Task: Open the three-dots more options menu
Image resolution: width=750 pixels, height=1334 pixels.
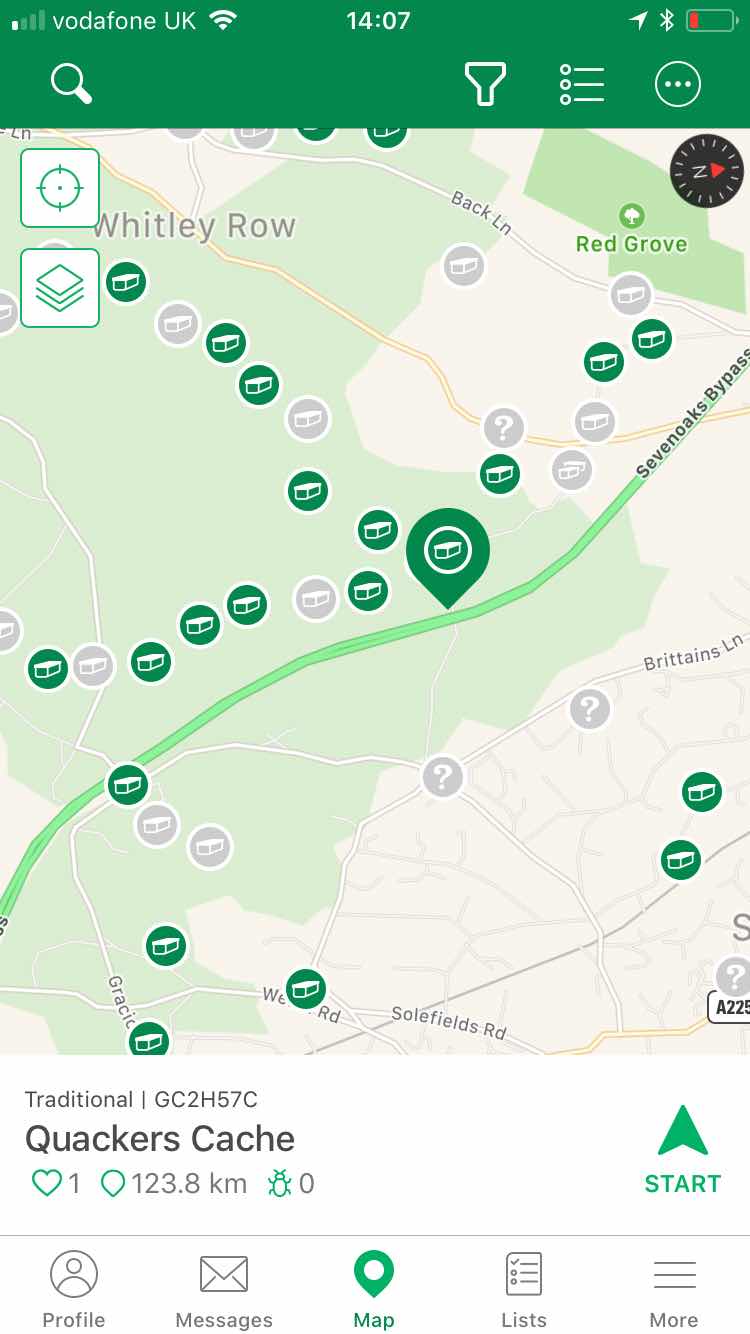Action: click(678, 84)
